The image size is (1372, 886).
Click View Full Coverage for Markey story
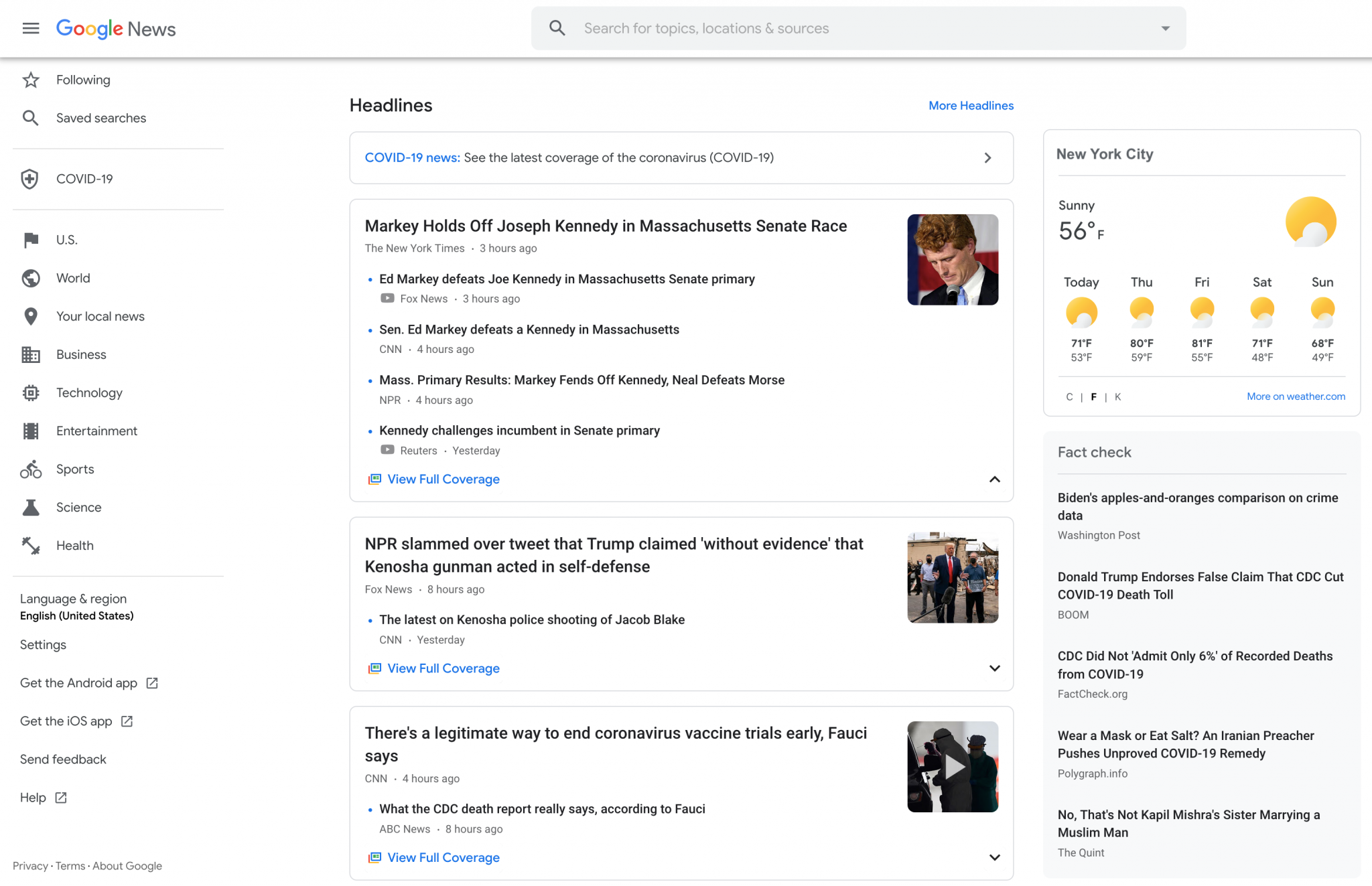click(x=443, y=479)
